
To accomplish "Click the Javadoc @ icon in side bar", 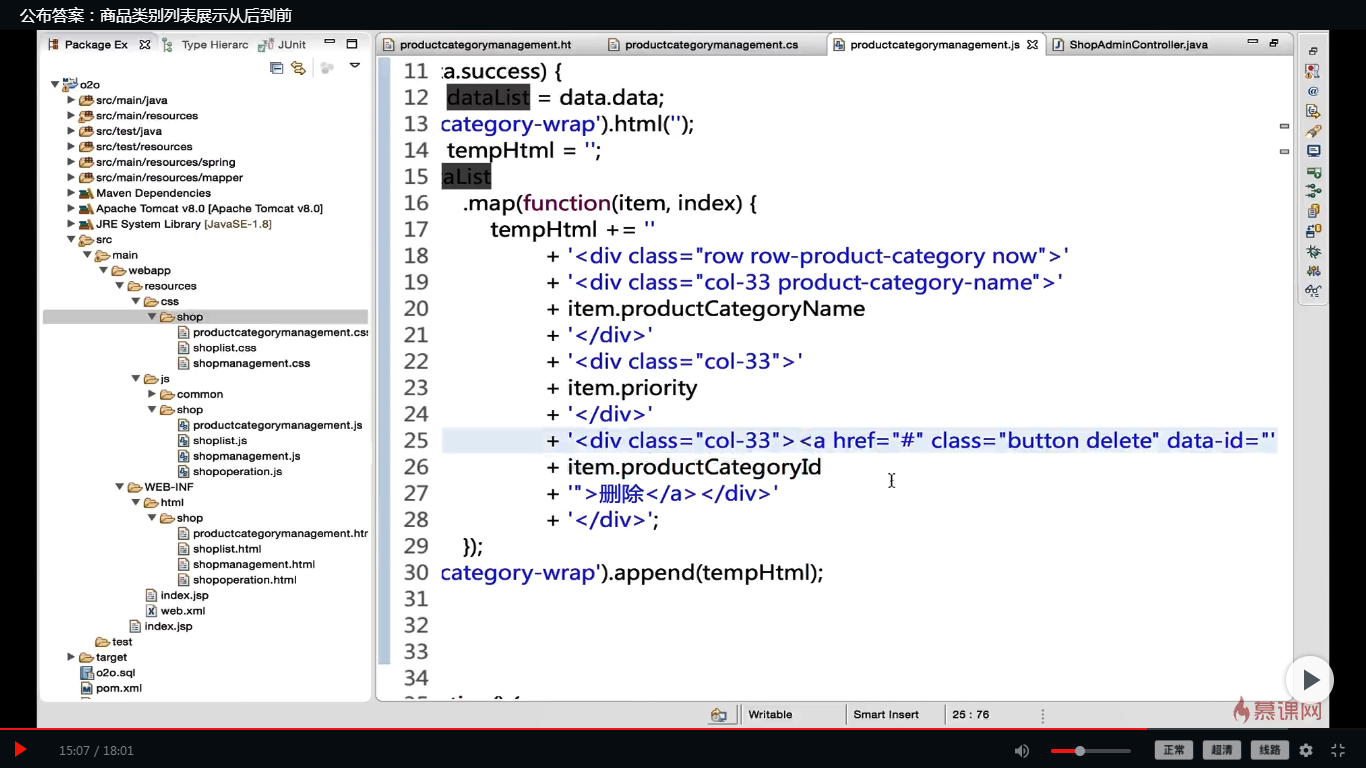I will 1313,91.
